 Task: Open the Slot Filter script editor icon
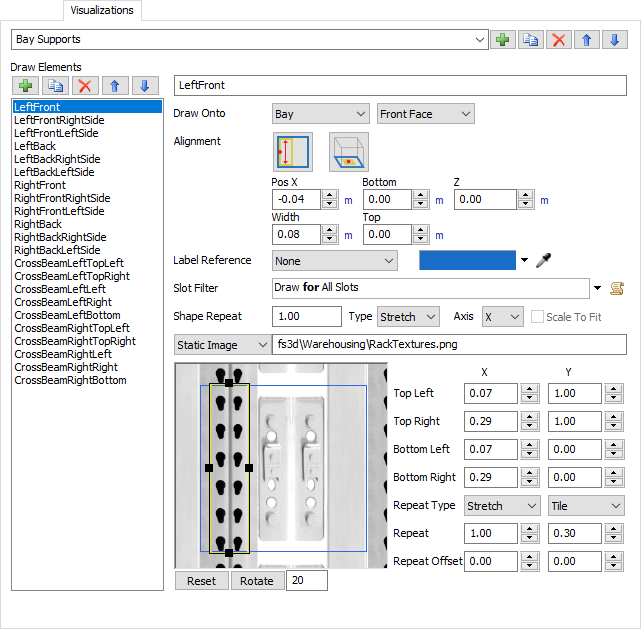616,289
